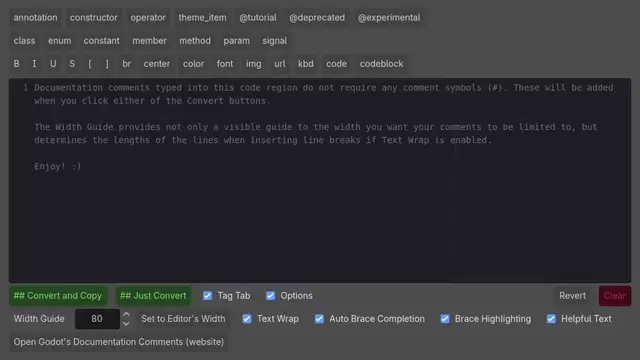Insert the operator tag
Viewport: 640px width, 360px height.
click(148, 18)
